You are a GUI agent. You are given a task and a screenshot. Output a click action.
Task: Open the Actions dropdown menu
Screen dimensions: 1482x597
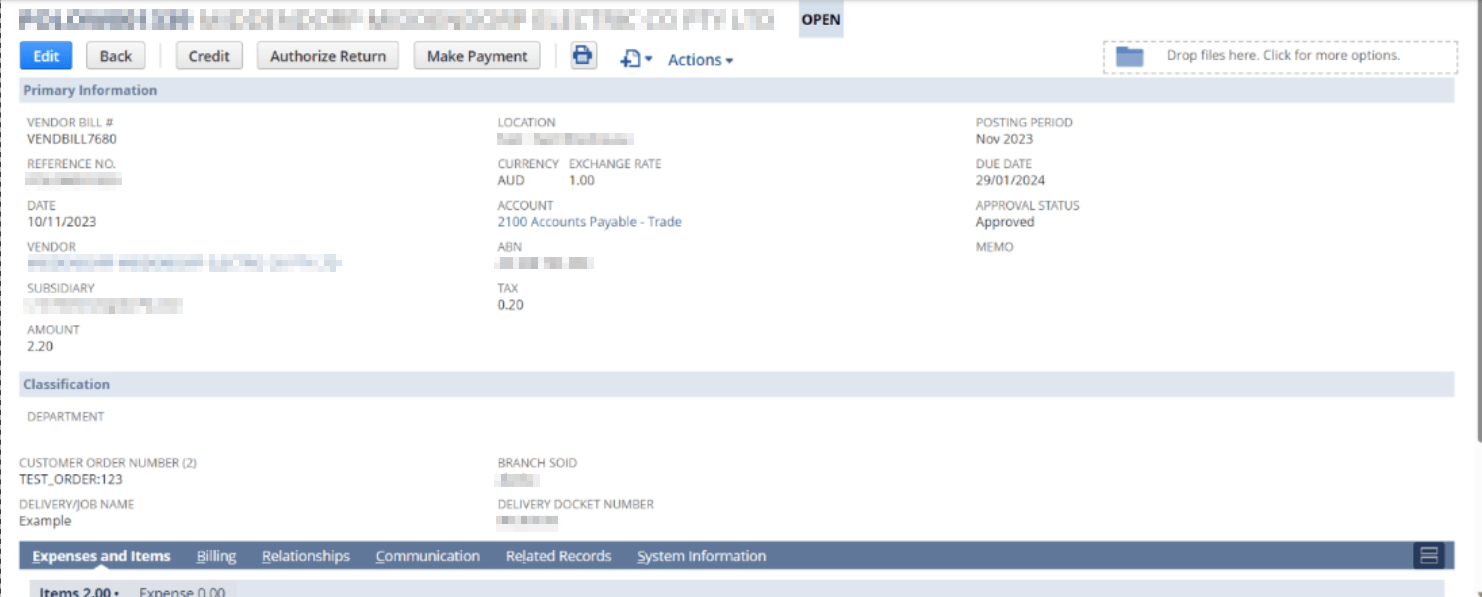700,59
